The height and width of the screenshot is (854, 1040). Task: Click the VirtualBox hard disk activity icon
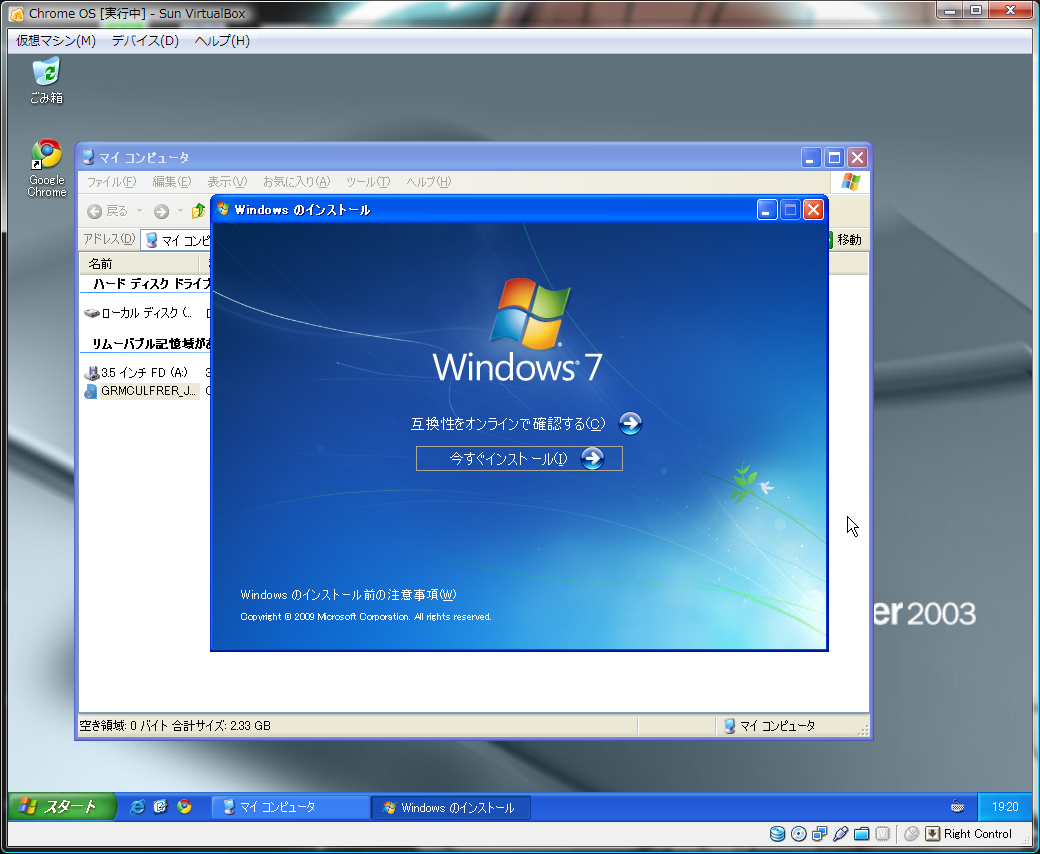point(777,833)
